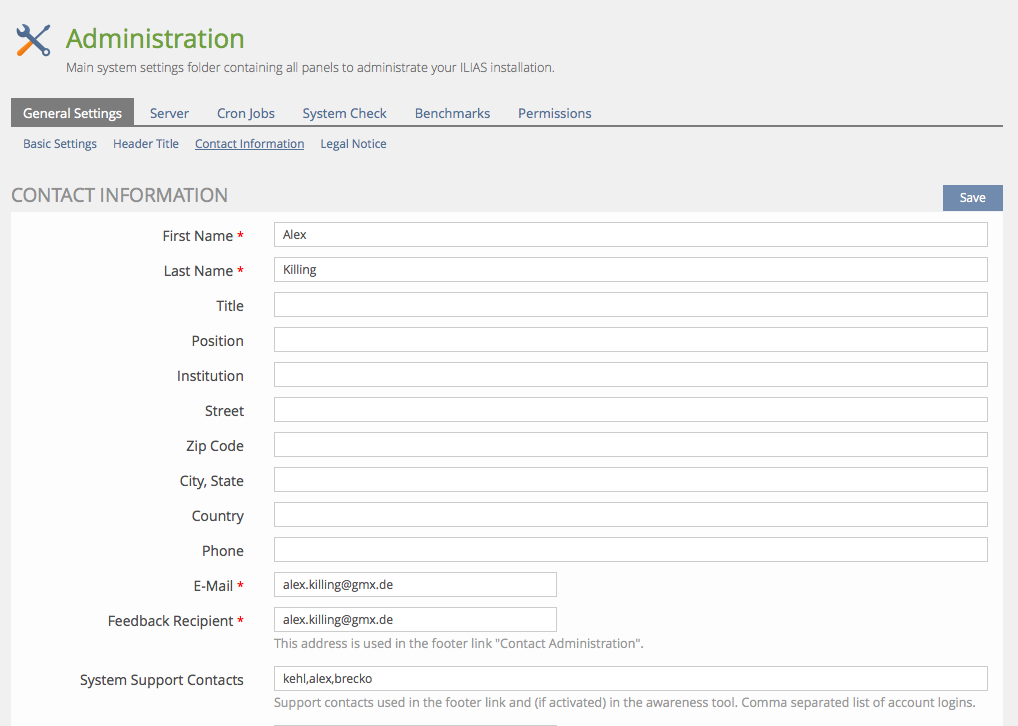Select the General Settings tab

click(x=72, y=113)
